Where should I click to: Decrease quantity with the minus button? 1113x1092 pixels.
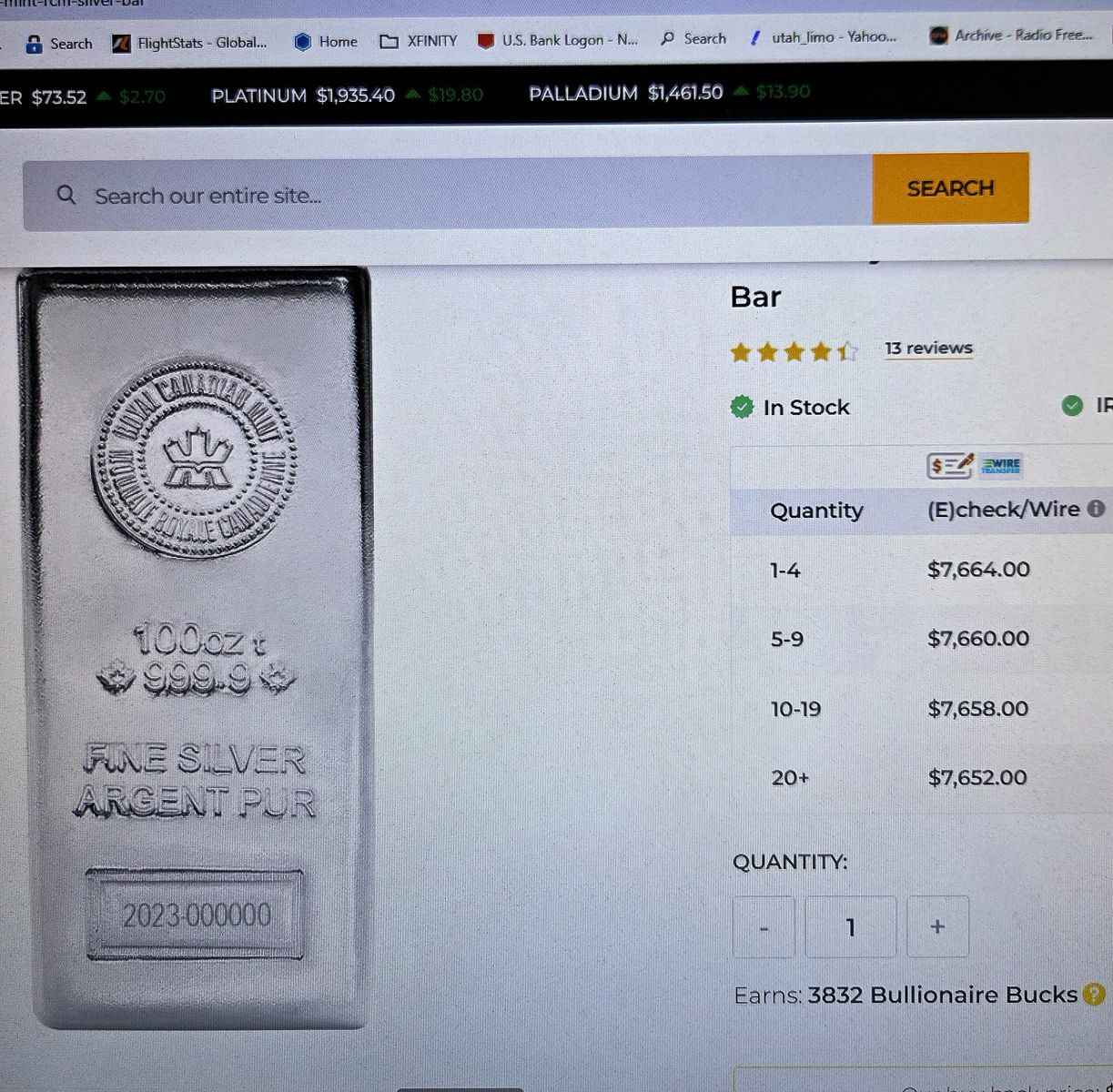point(764,927)
